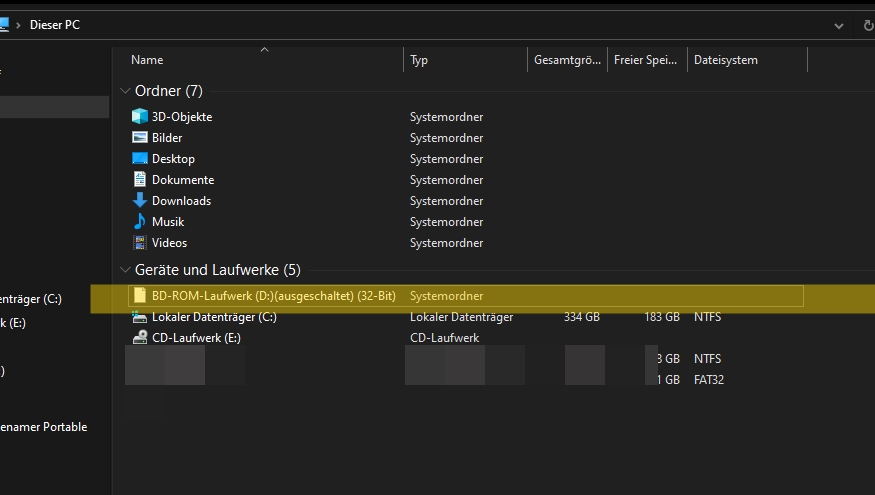Select the Musik folder name

click(x=168, y=222)
